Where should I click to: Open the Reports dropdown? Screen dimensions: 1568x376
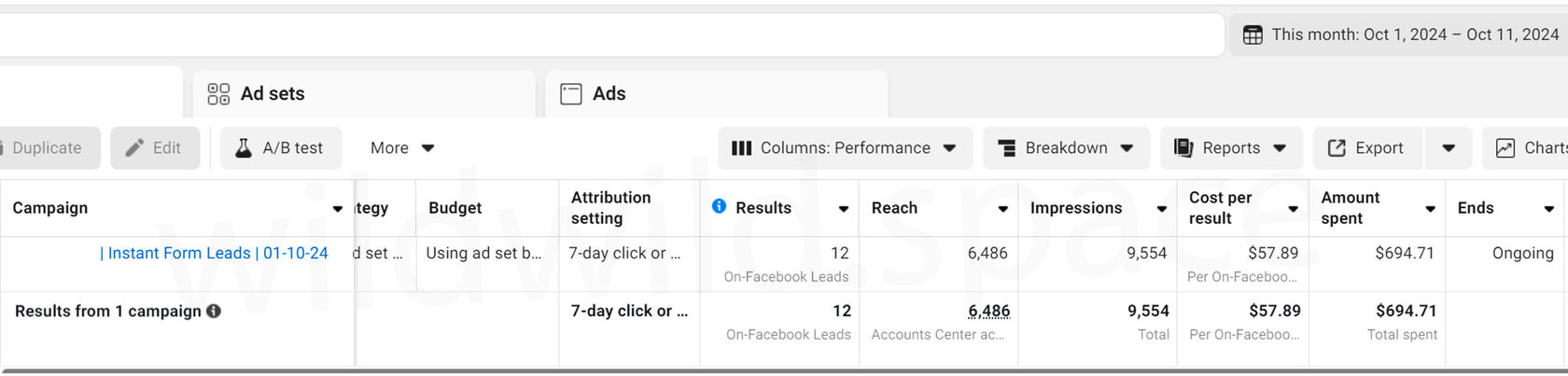[x=1231, y=147]
